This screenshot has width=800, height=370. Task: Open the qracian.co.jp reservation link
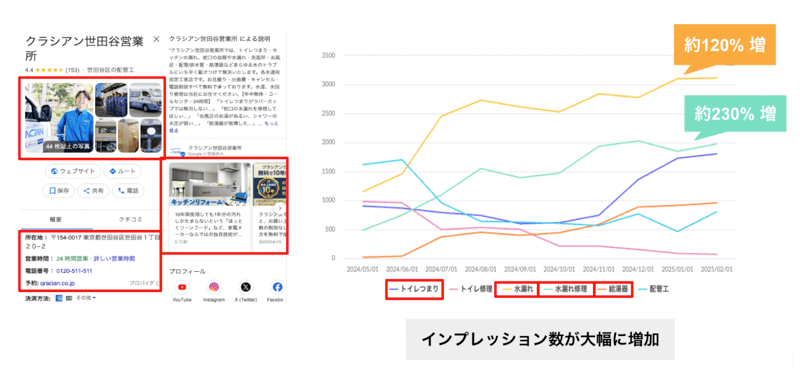[x=57, y=283]
